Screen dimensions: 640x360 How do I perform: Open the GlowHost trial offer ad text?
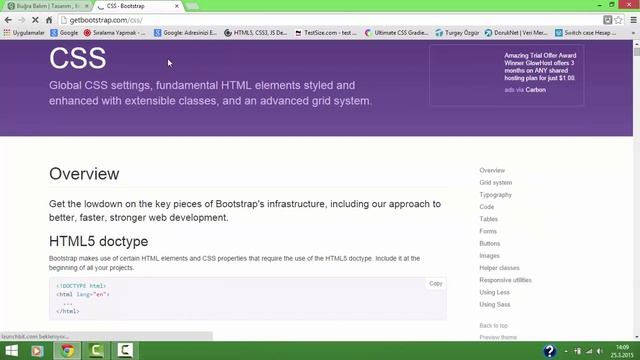(540, 67)
